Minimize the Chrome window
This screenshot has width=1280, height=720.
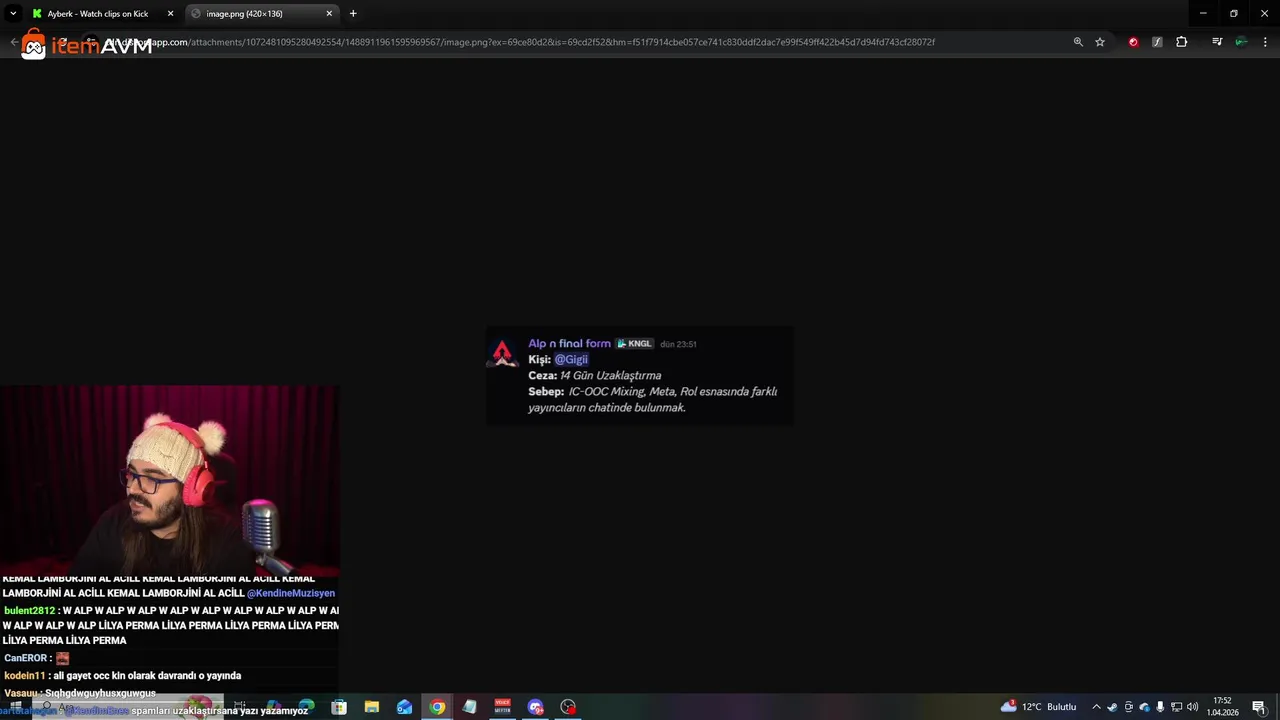(x=1203, y=14)
